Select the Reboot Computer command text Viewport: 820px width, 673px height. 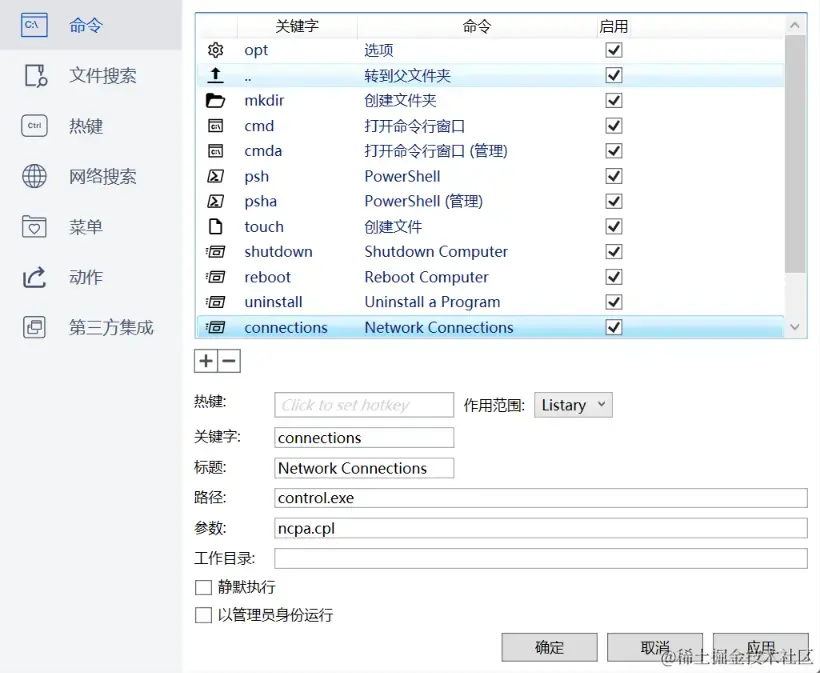coord(427,277)
